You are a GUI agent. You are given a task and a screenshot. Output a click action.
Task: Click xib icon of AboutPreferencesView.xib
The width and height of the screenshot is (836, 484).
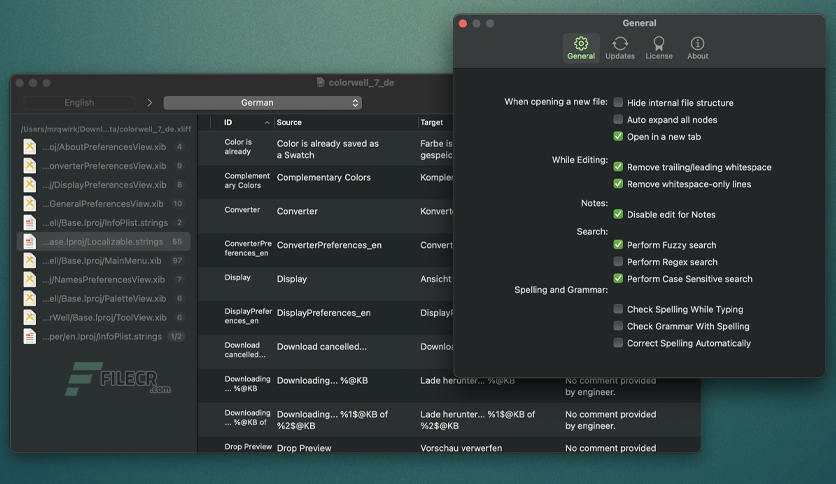(x=30, y=147)
